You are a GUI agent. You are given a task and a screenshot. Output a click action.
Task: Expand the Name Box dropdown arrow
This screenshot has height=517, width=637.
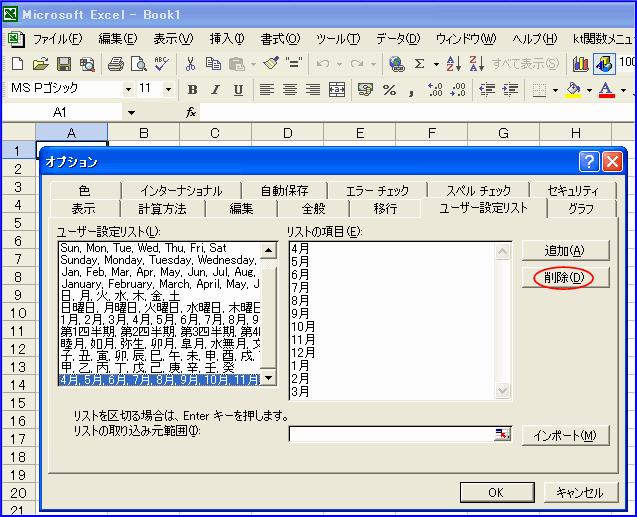coord(131,112)
